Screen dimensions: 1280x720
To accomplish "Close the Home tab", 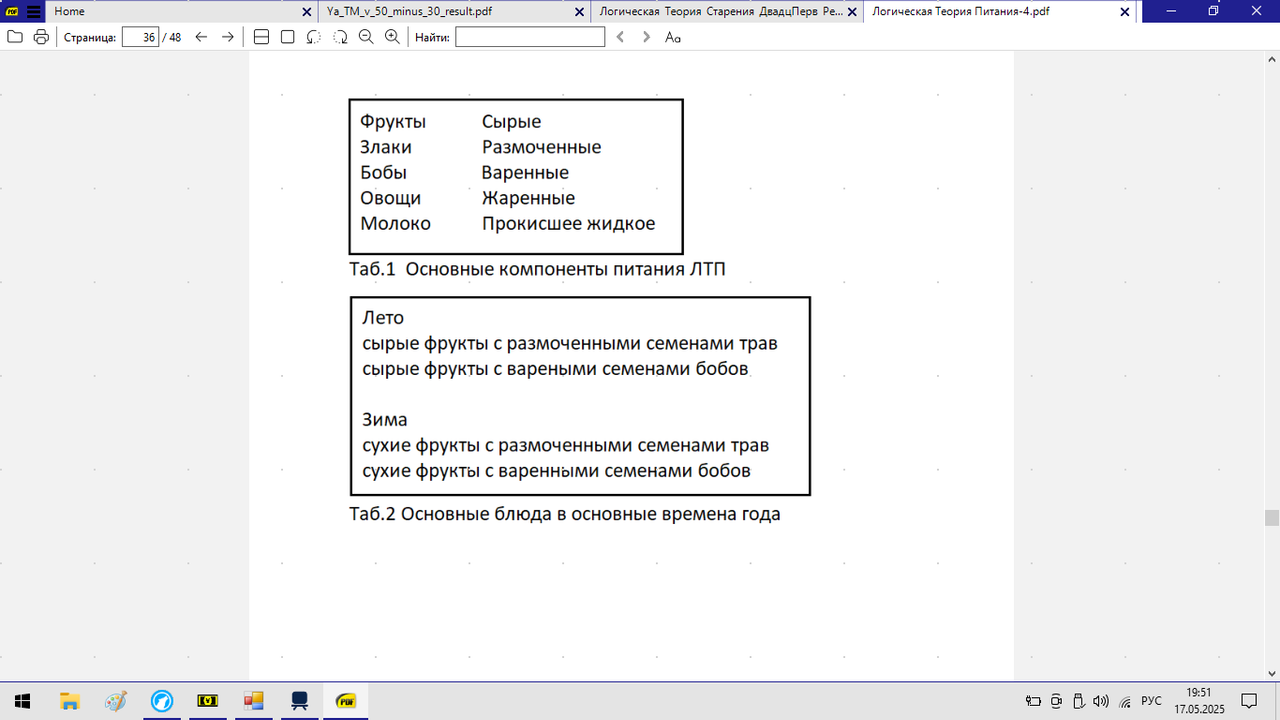I will point(309,12).
